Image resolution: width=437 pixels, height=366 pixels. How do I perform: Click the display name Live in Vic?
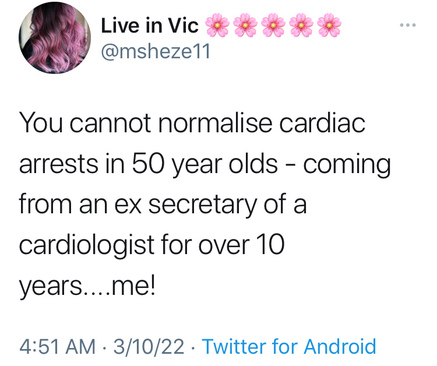(150, 26)
